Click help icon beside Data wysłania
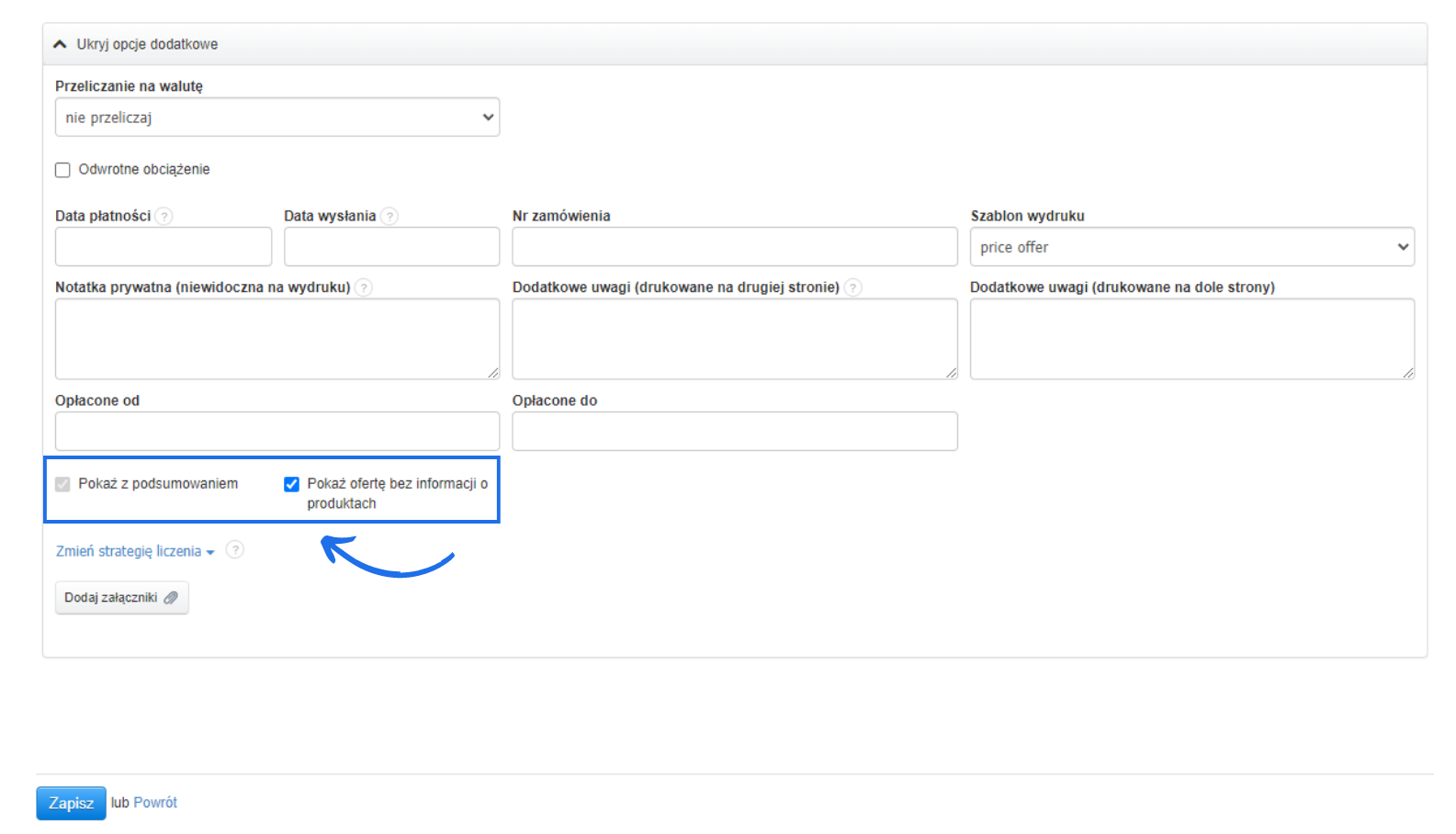Screen dimensions: 1456x834 [x=389, y=216]
